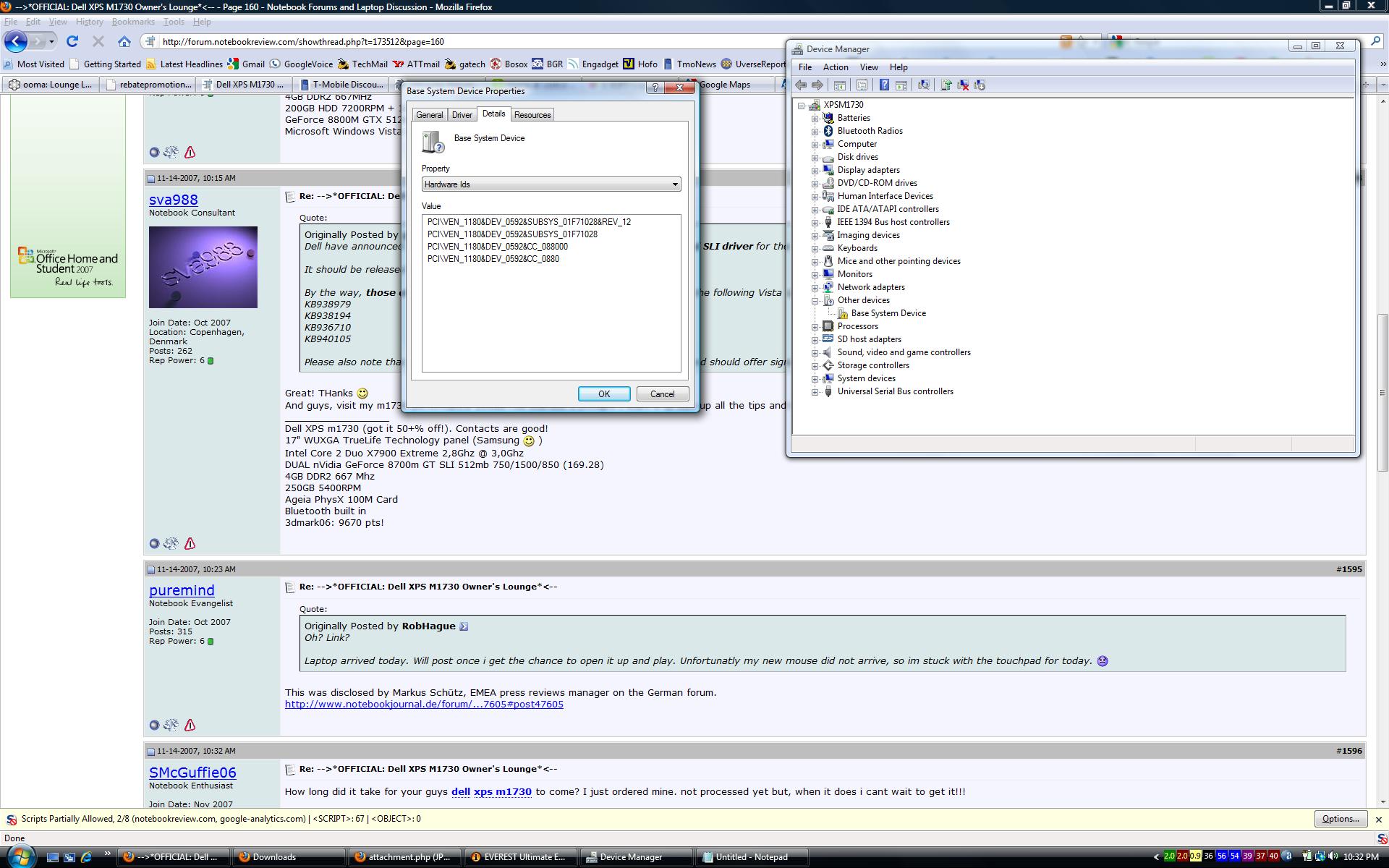Click Internet Explorer quick launch icon
Screen dimensions: 1389x868
[x=87, y=856]
